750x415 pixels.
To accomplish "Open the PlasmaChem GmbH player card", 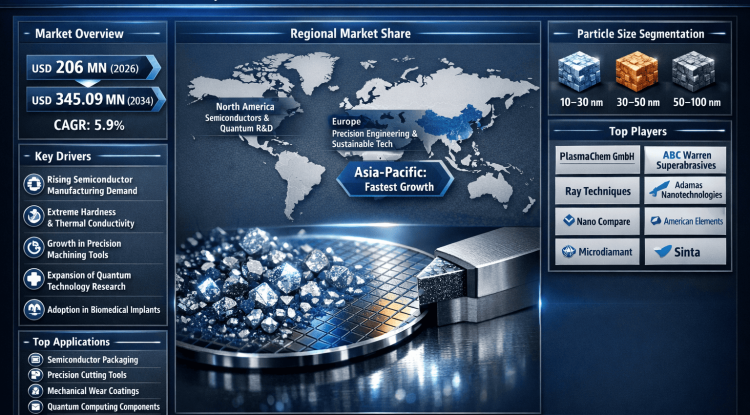I will click(x=597, y=160).
